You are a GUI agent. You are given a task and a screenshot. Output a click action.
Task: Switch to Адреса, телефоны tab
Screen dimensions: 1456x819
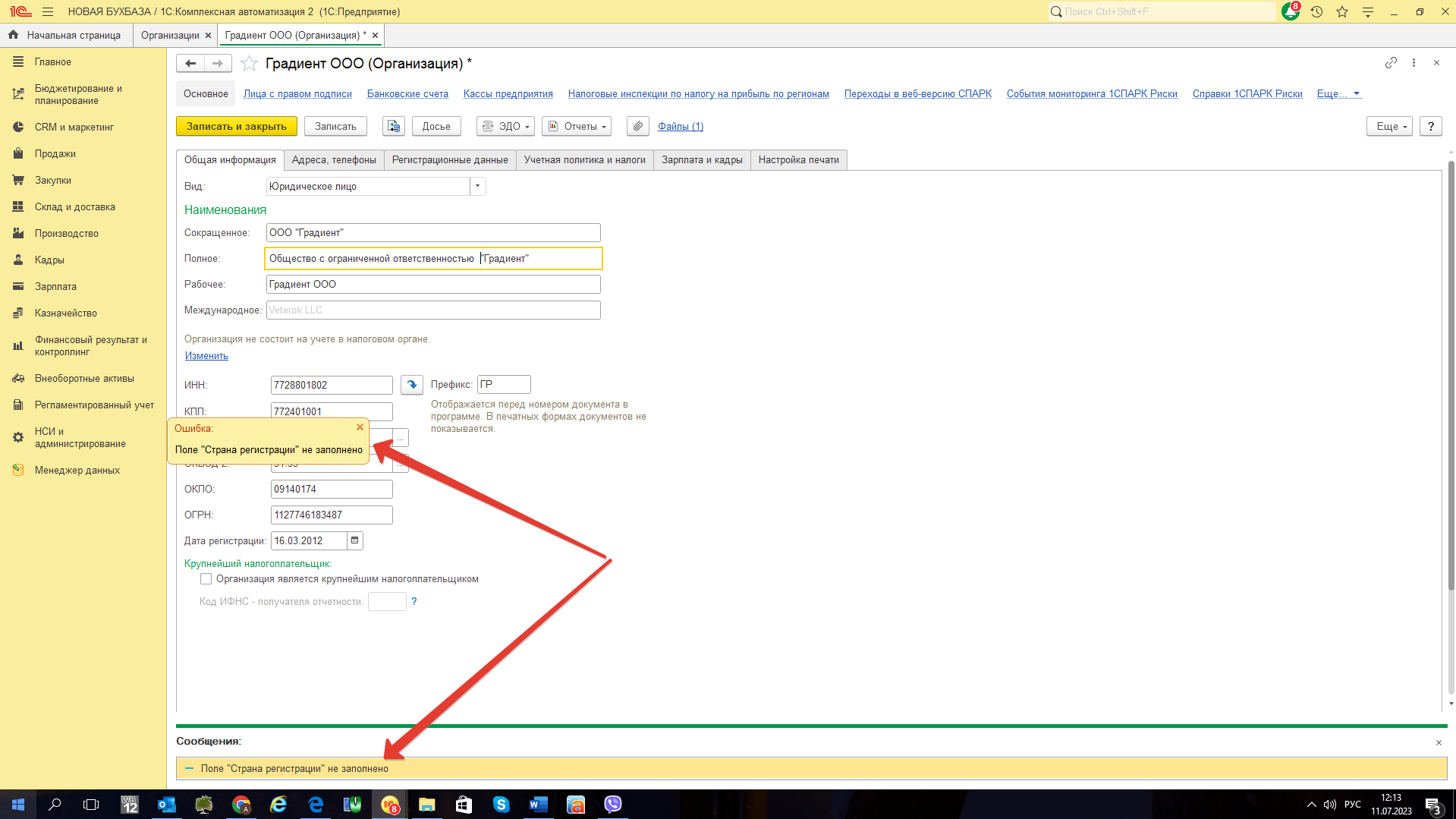click(x=334, y=160)
